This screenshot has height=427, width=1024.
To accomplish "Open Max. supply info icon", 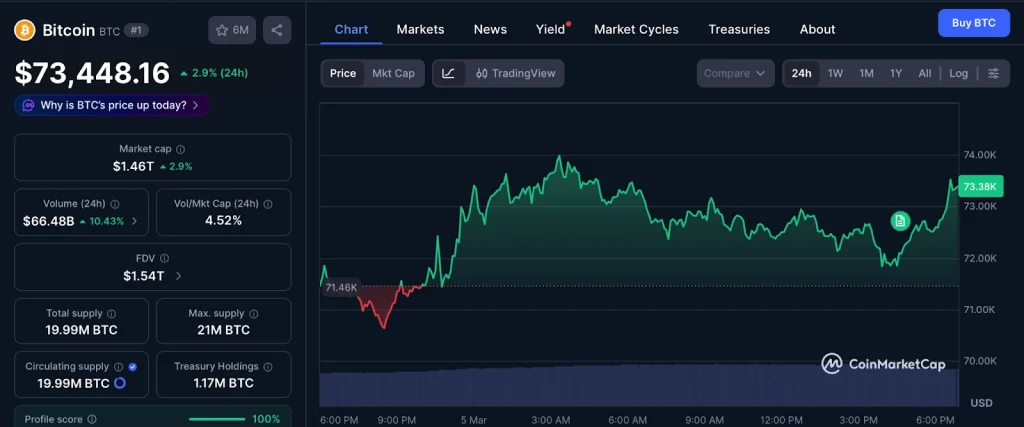I will [x=254, y=313].
